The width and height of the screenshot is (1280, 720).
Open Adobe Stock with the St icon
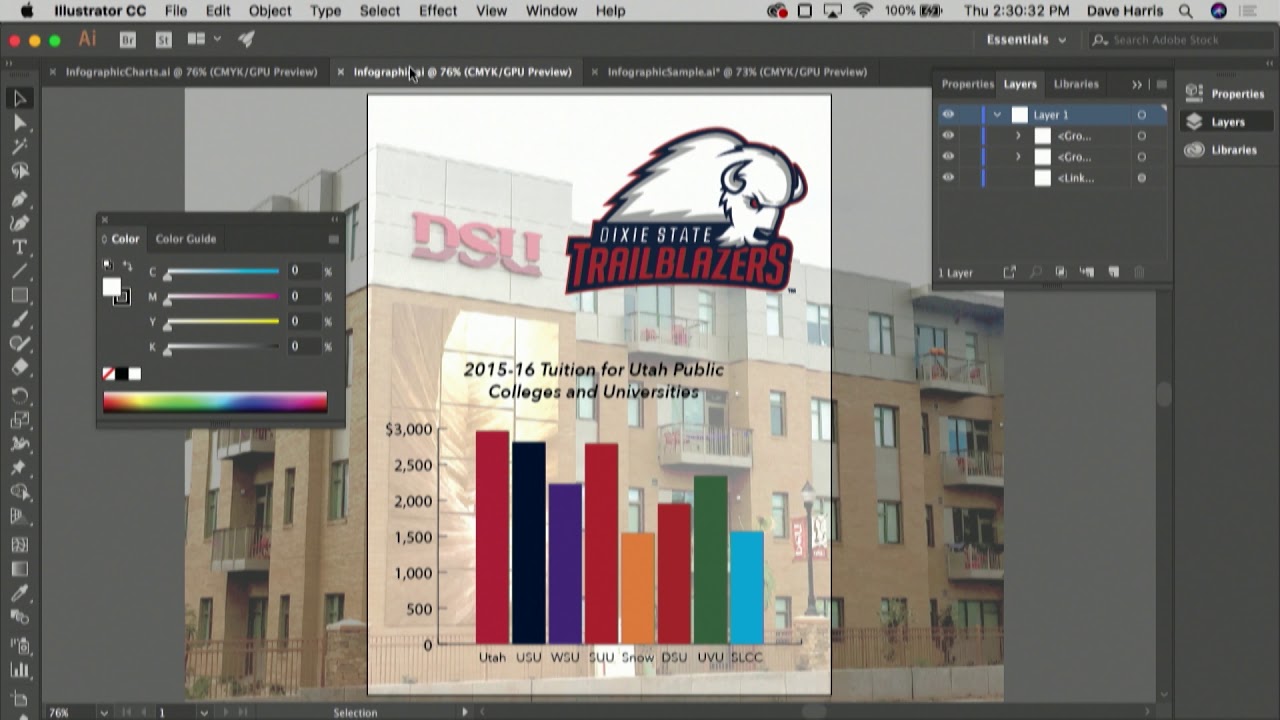[164, 40]
